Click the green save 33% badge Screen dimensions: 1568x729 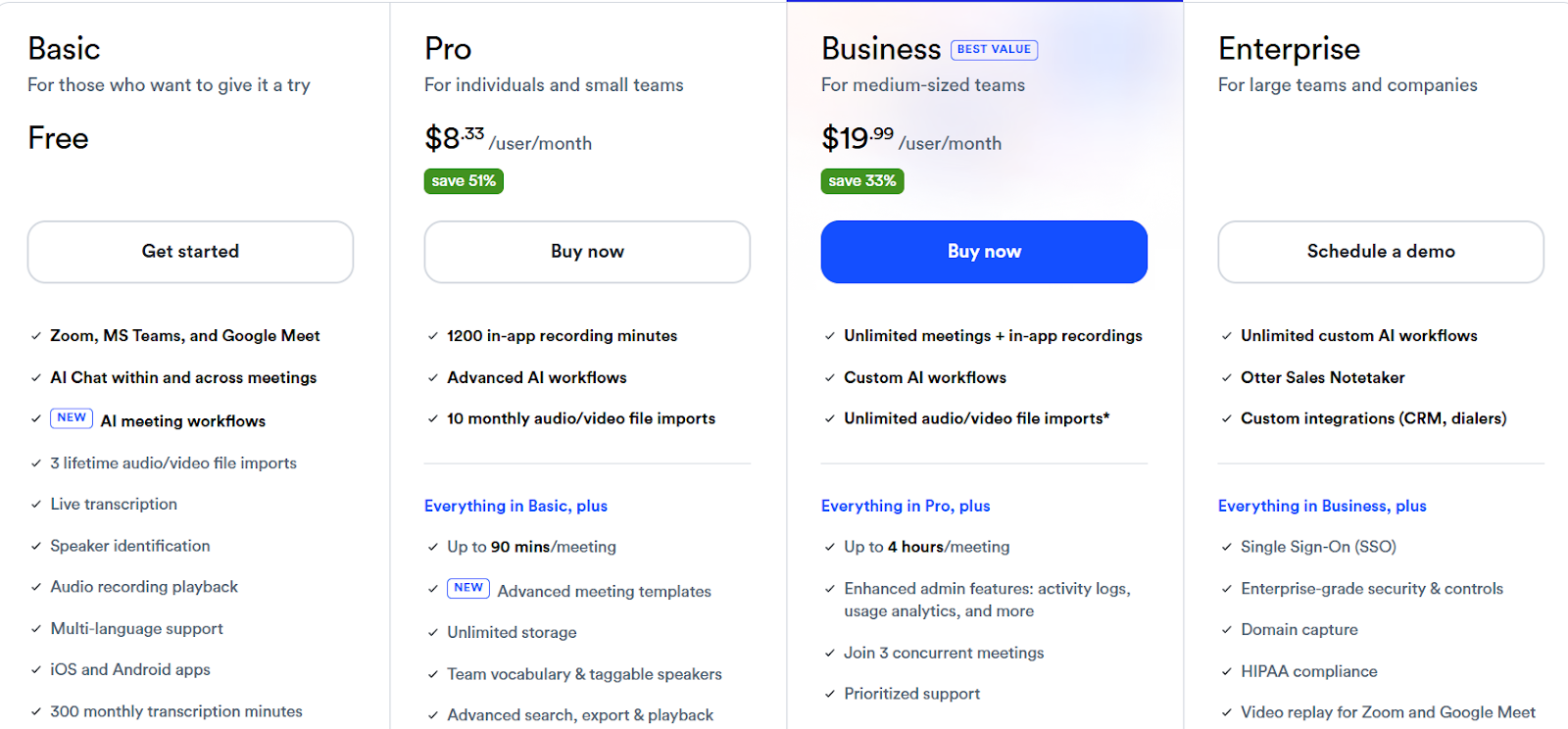pos(861,181)
